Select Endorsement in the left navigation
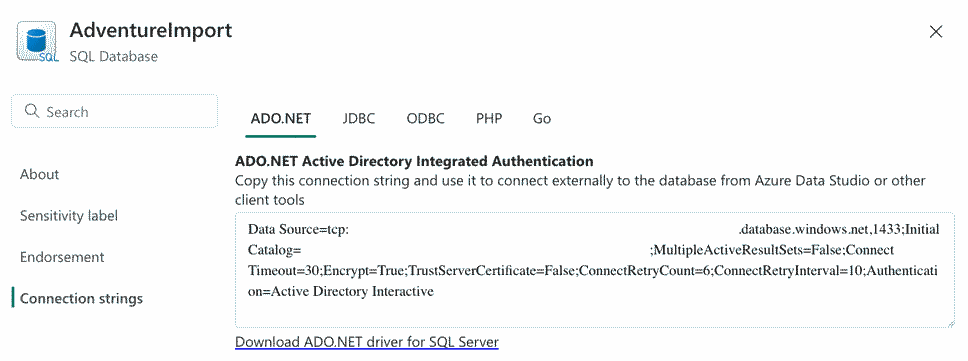 tap(62, 257)
